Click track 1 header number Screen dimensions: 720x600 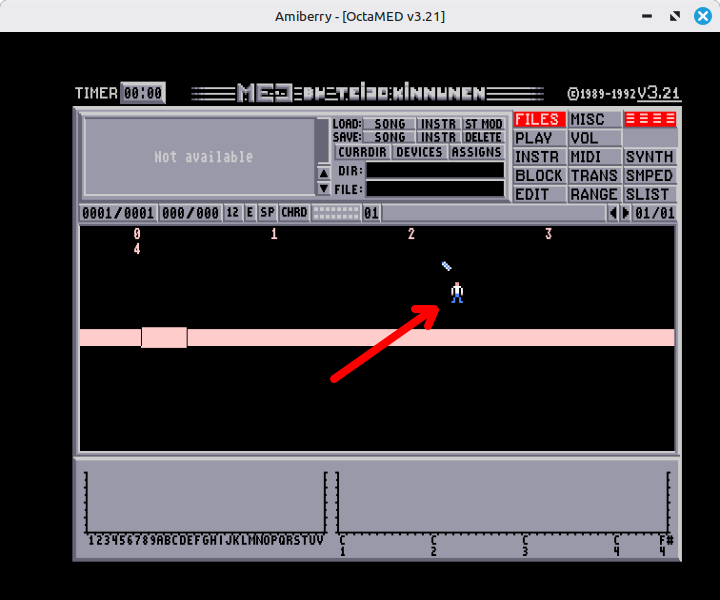click(x=274, y=234)
